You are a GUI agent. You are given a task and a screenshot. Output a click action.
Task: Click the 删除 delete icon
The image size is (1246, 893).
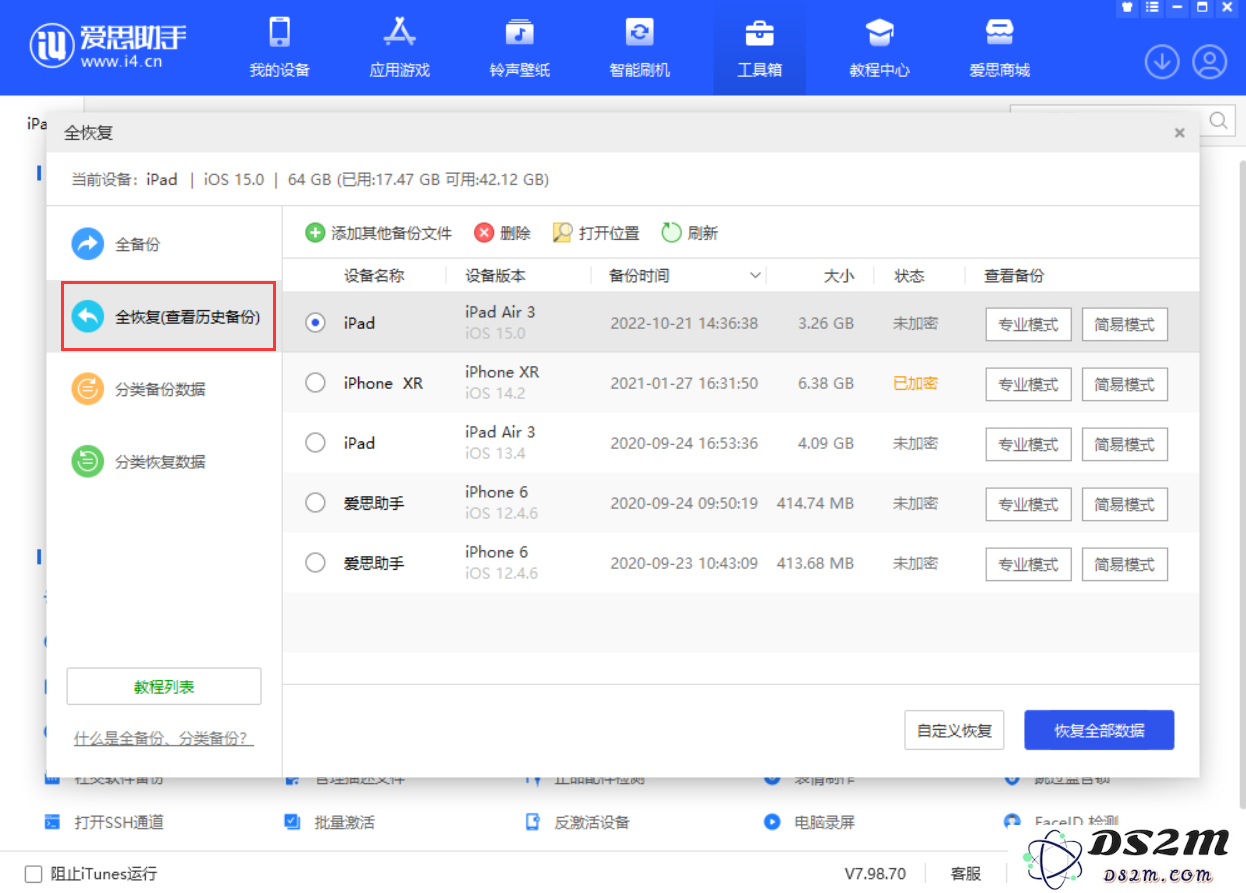point(484,233)
